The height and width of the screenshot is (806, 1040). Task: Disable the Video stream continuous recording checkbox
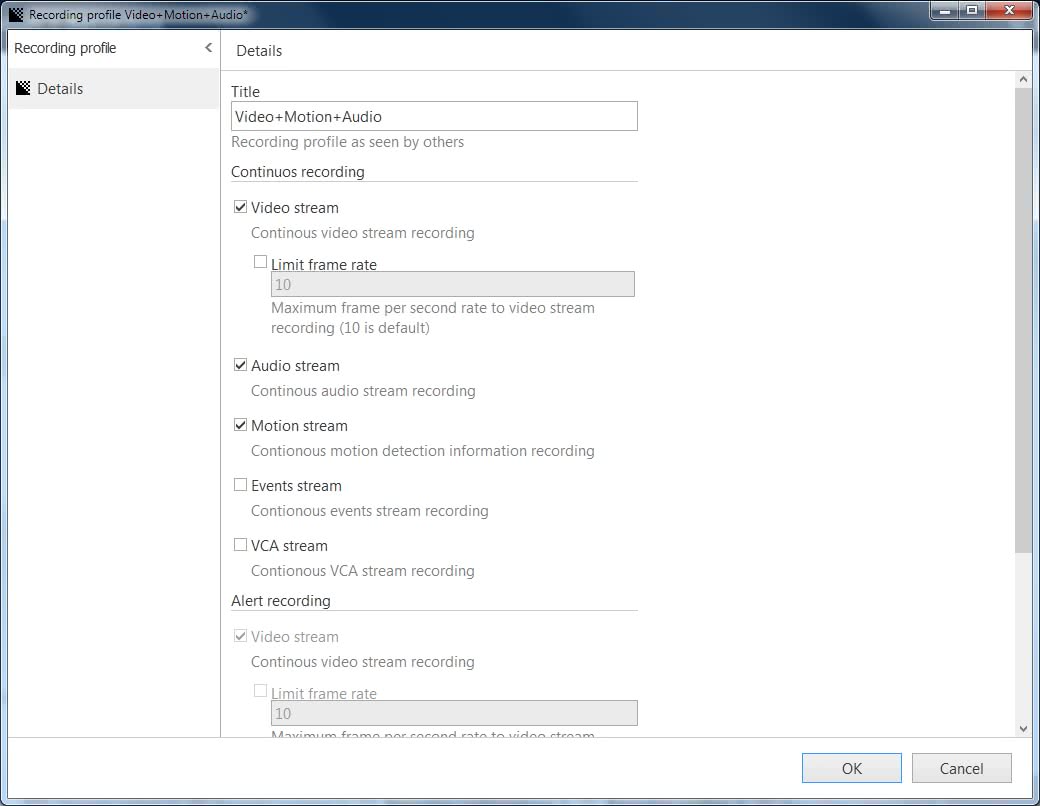pyautogui.click(x=240, y=206)
